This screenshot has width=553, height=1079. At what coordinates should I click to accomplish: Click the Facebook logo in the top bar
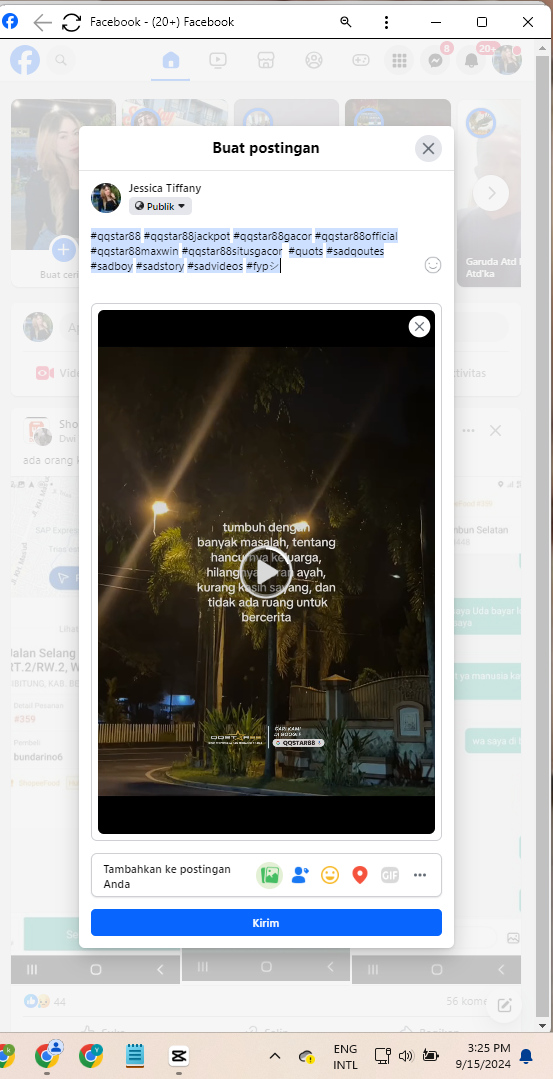pos(25,61)
